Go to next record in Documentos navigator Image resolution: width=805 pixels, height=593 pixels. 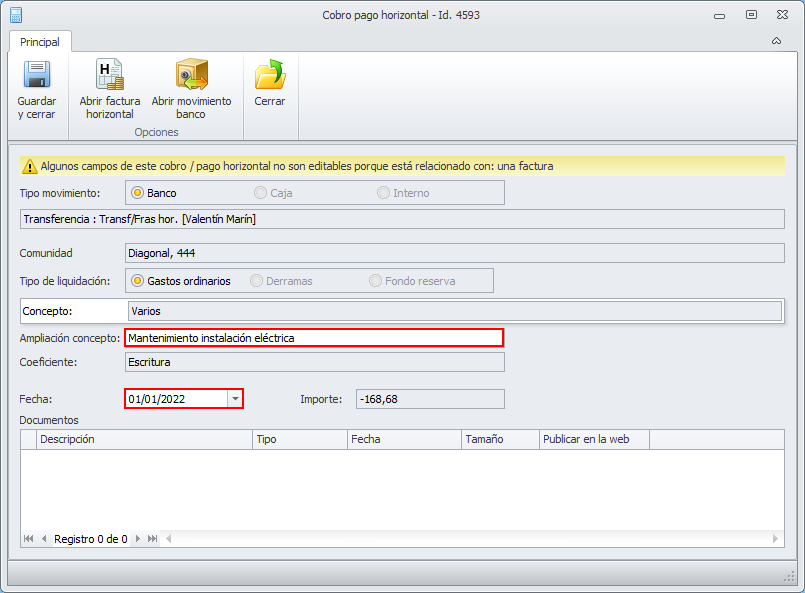coord(138,539)
